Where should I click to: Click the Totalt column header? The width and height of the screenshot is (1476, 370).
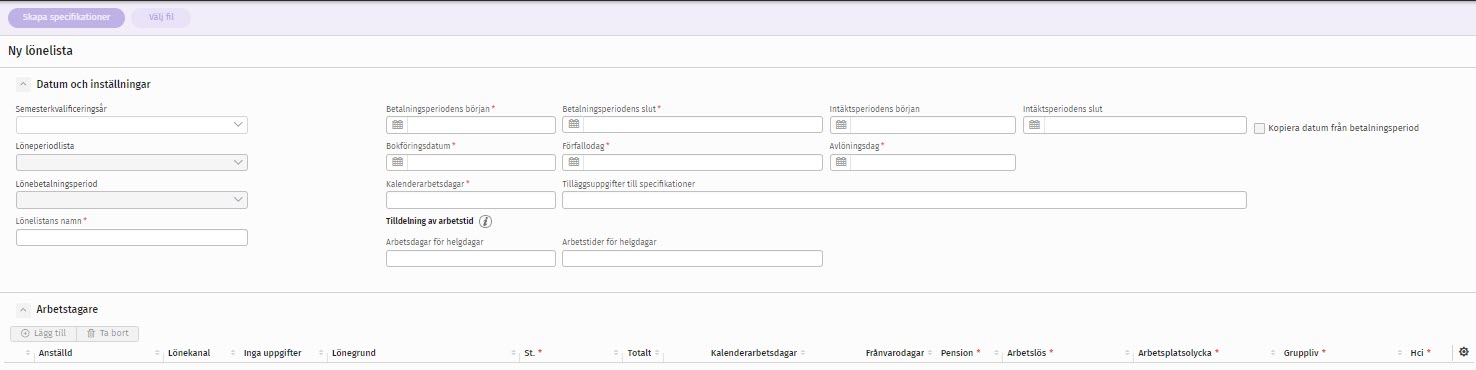(x=639, y=353)
